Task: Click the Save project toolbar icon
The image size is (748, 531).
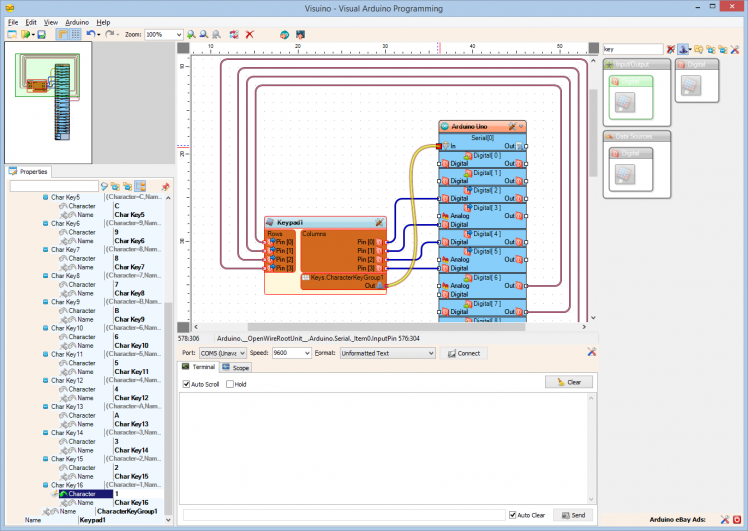Action: click(x=42, y=34)
